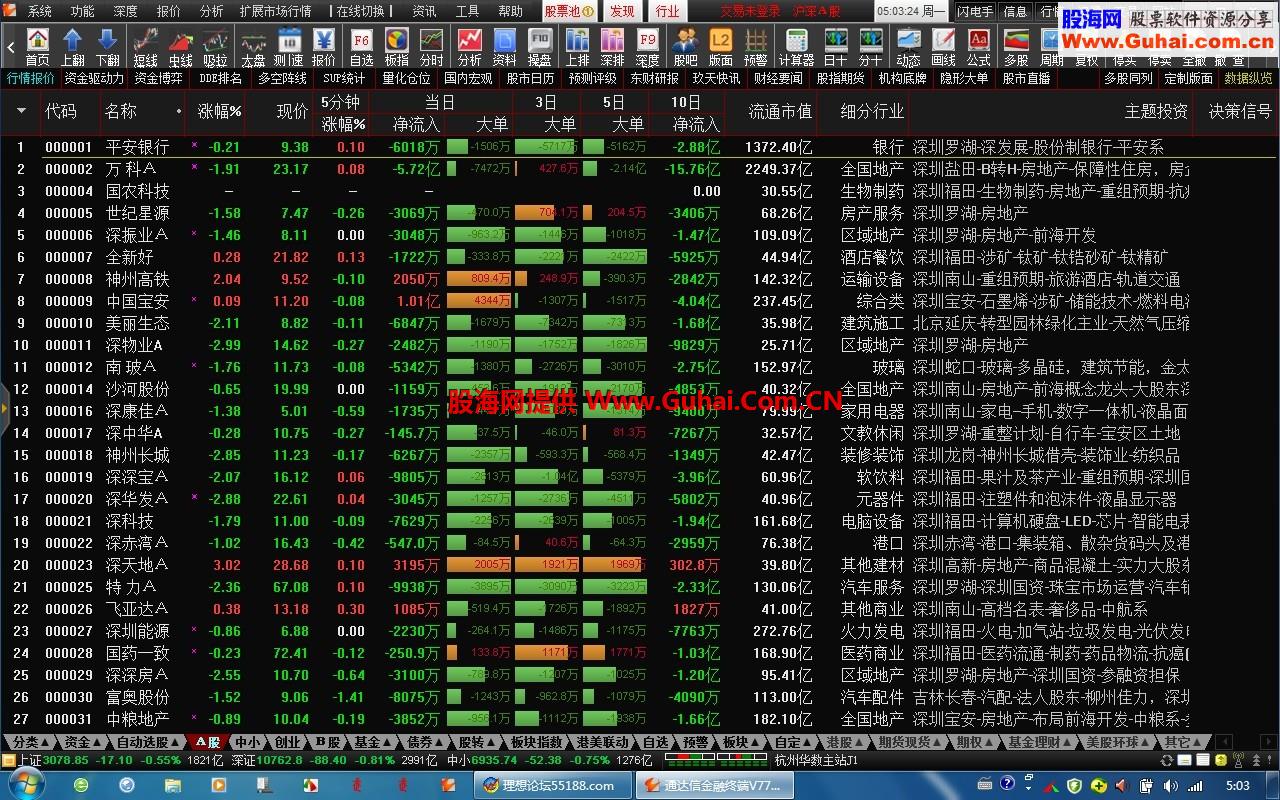Click the 日十 toolbar icon
The height and width of the screenshot is (800, 1280).
pyautogui.click(x=835, y=47)
